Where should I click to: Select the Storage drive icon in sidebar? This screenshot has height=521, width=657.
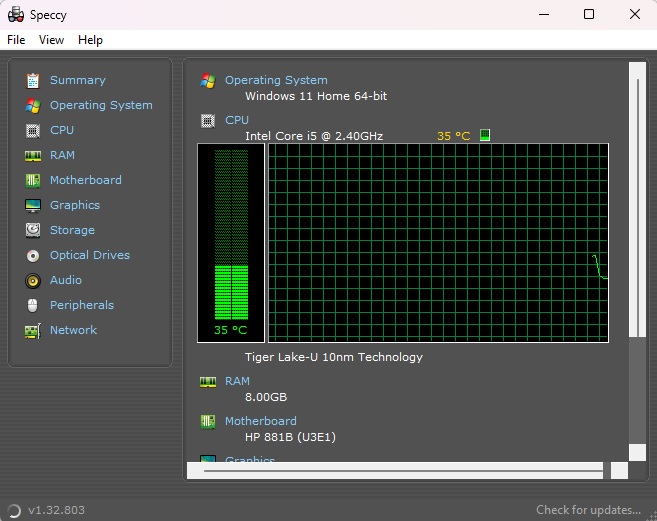pos(33,230)
